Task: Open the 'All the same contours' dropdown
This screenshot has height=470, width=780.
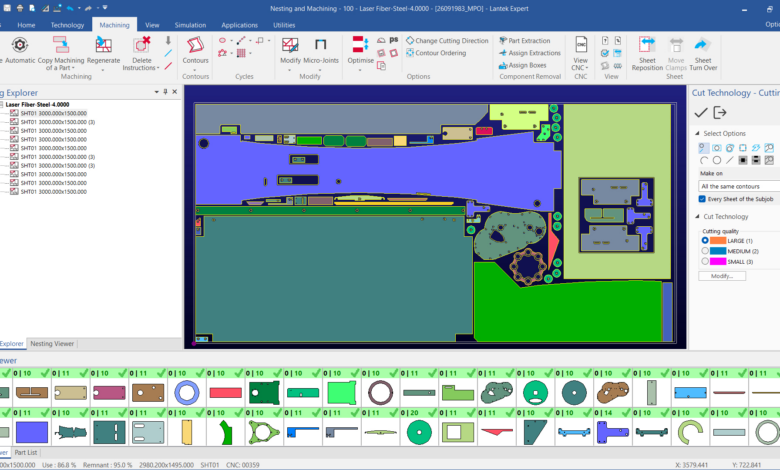Action: click(738, 186)
